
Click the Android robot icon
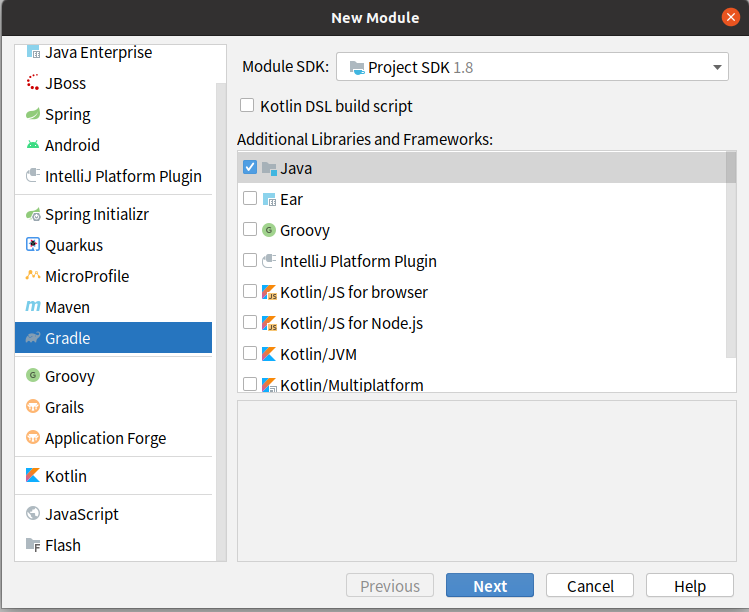[33, 144]
